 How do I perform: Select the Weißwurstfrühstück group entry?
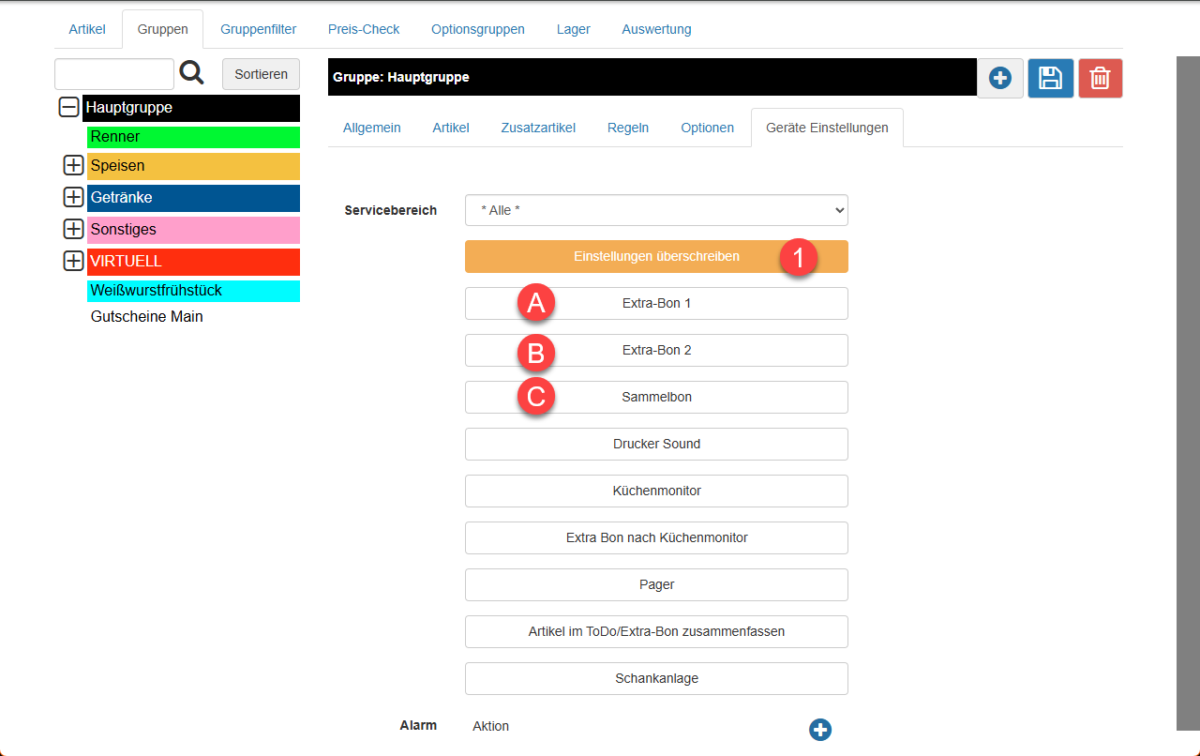[x=193, y=291]
